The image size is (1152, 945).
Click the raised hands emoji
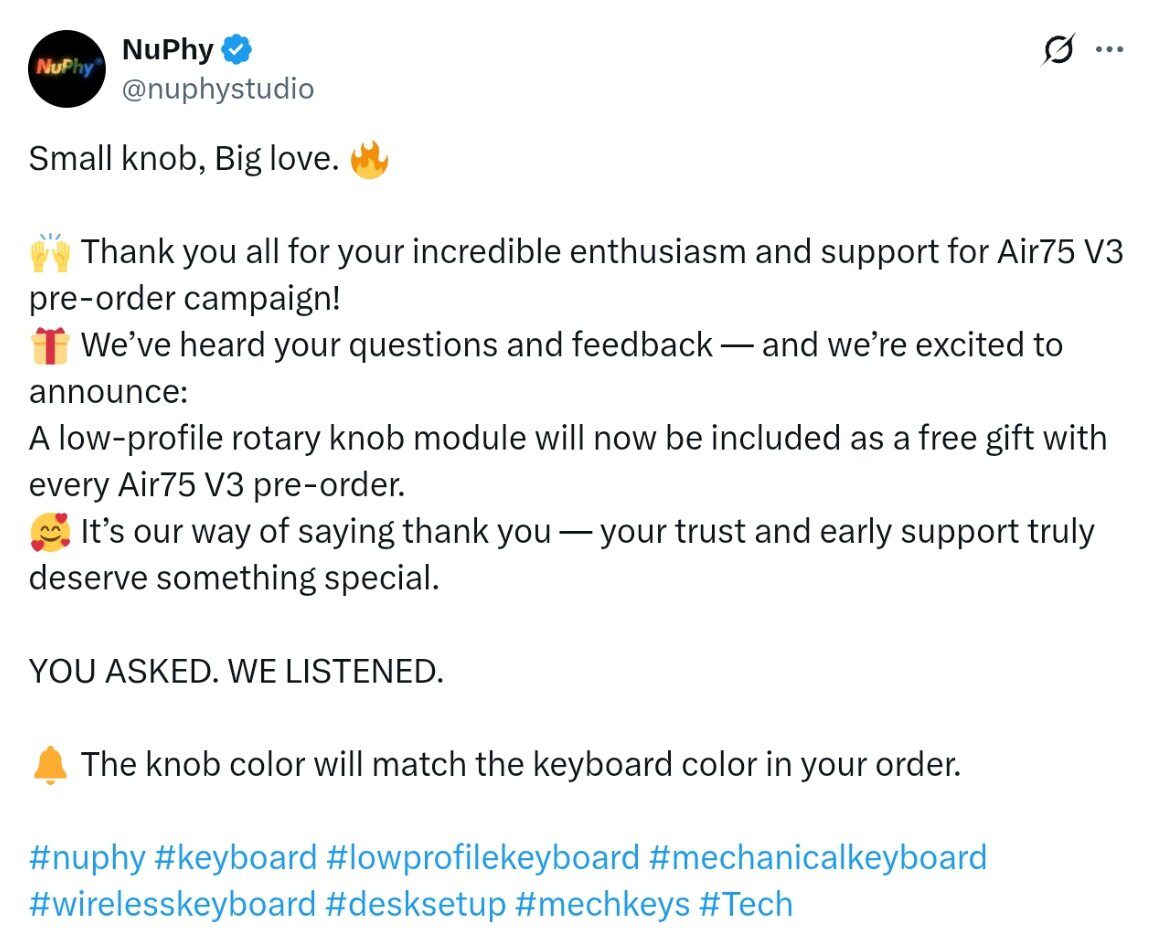tap(50, 252)
